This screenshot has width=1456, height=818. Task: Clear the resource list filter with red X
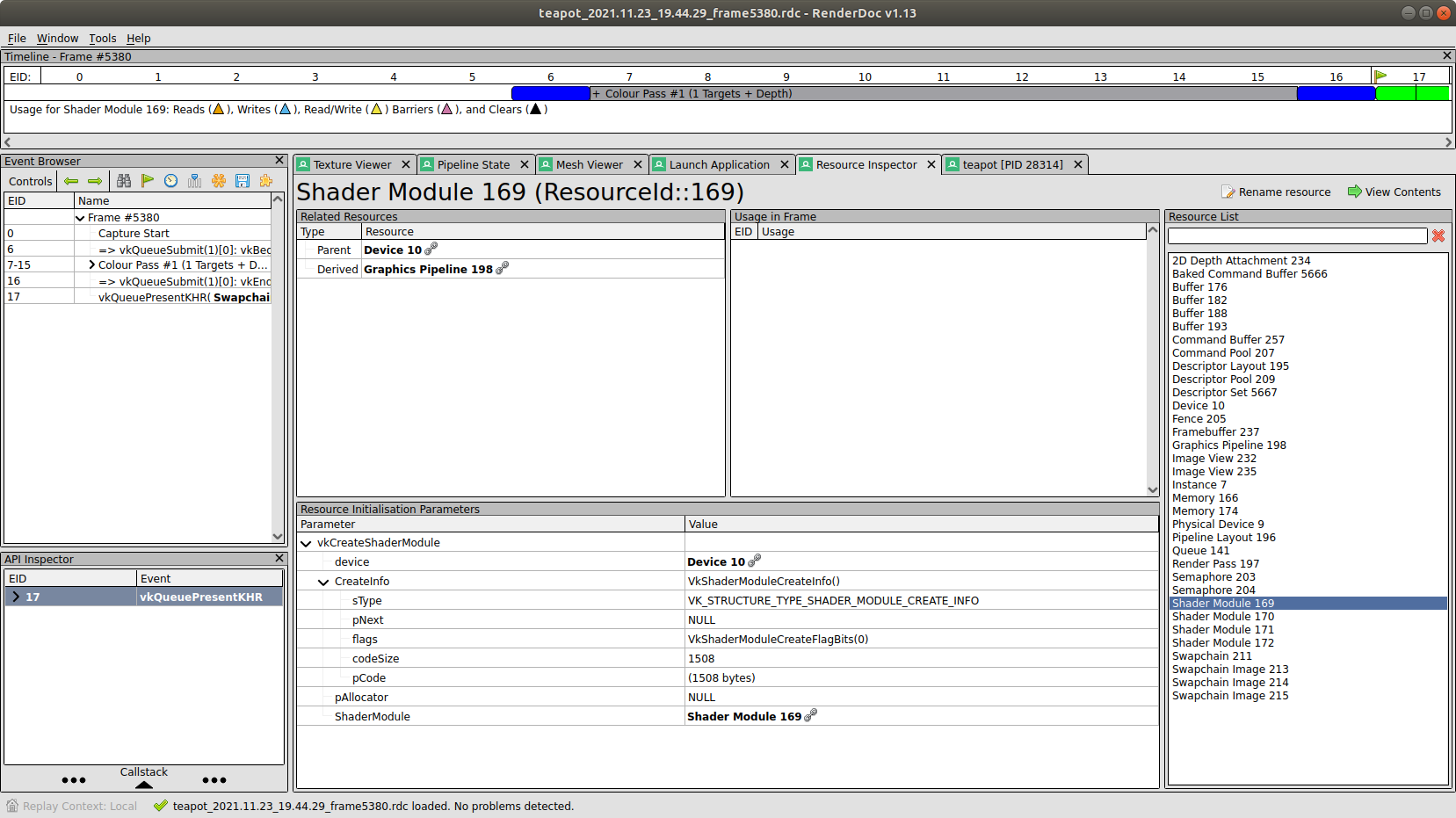[x=1438, y=235]
